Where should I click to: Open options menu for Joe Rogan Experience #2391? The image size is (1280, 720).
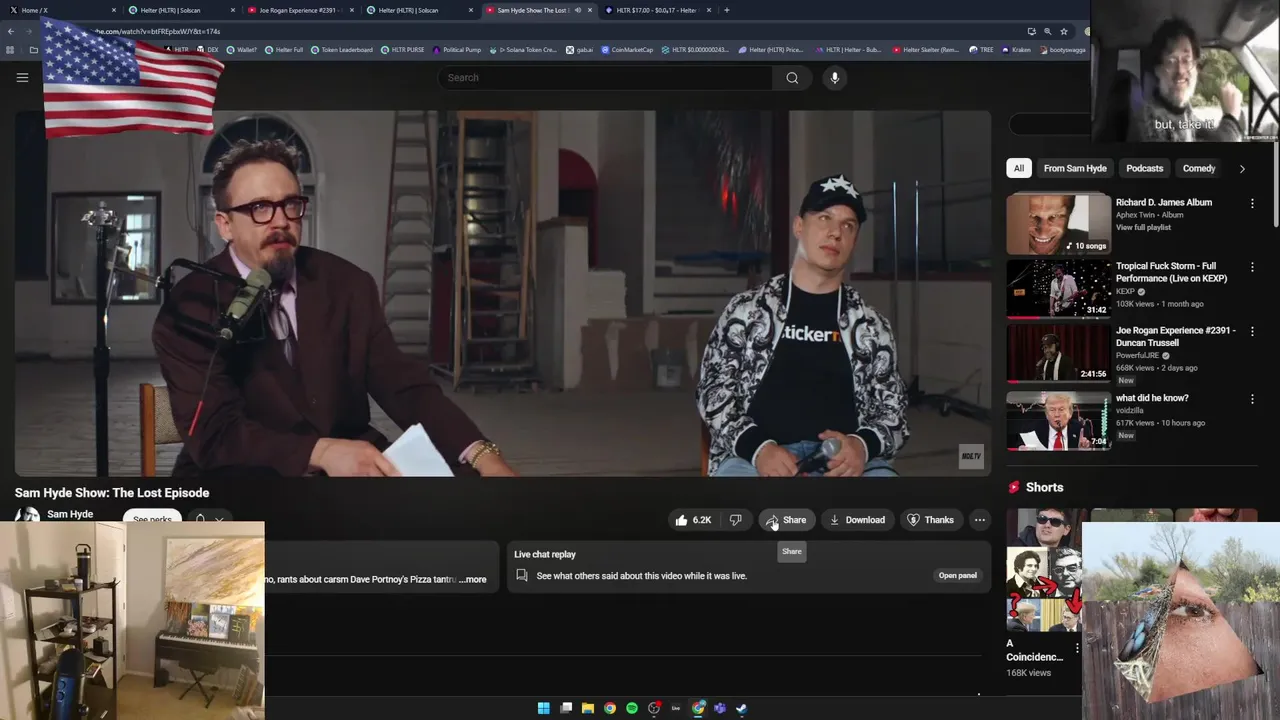click(x=1252, y=331)
